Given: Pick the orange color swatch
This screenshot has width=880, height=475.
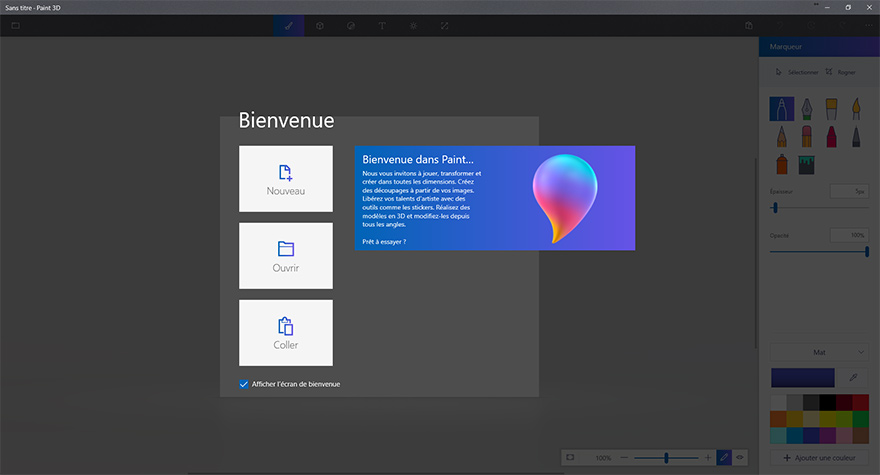Looking at the screenshot, I should [x=778, y=419].
